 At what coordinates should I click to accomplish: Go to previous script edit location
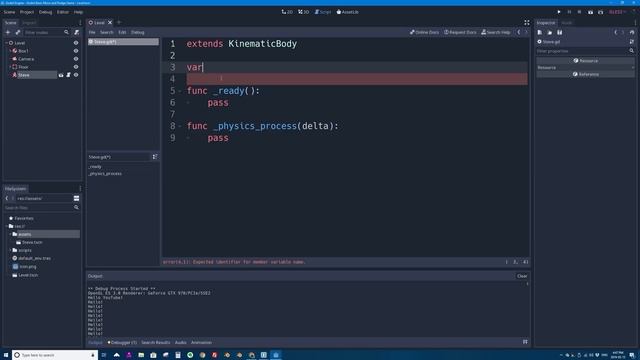519,32
